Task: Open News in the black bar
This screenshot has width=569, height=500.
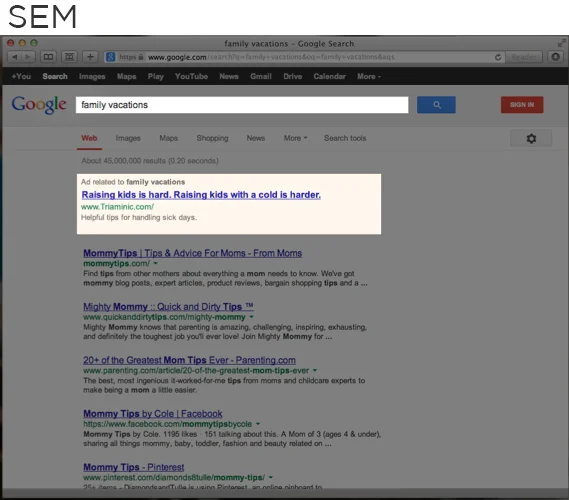Action: [x=229, y=77]
